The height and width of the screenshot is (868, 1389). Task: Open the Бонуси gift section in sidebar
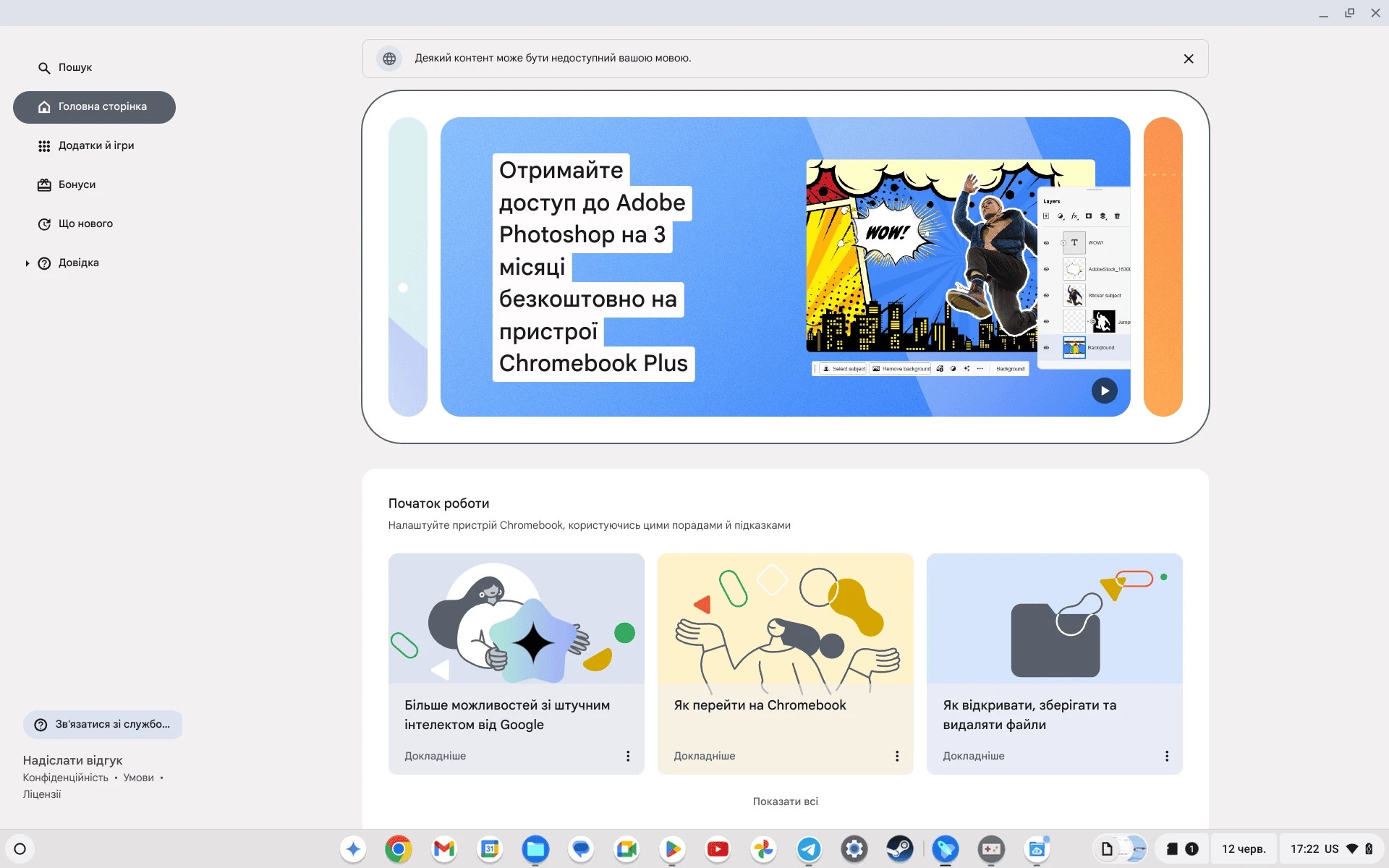pos(77,184)
